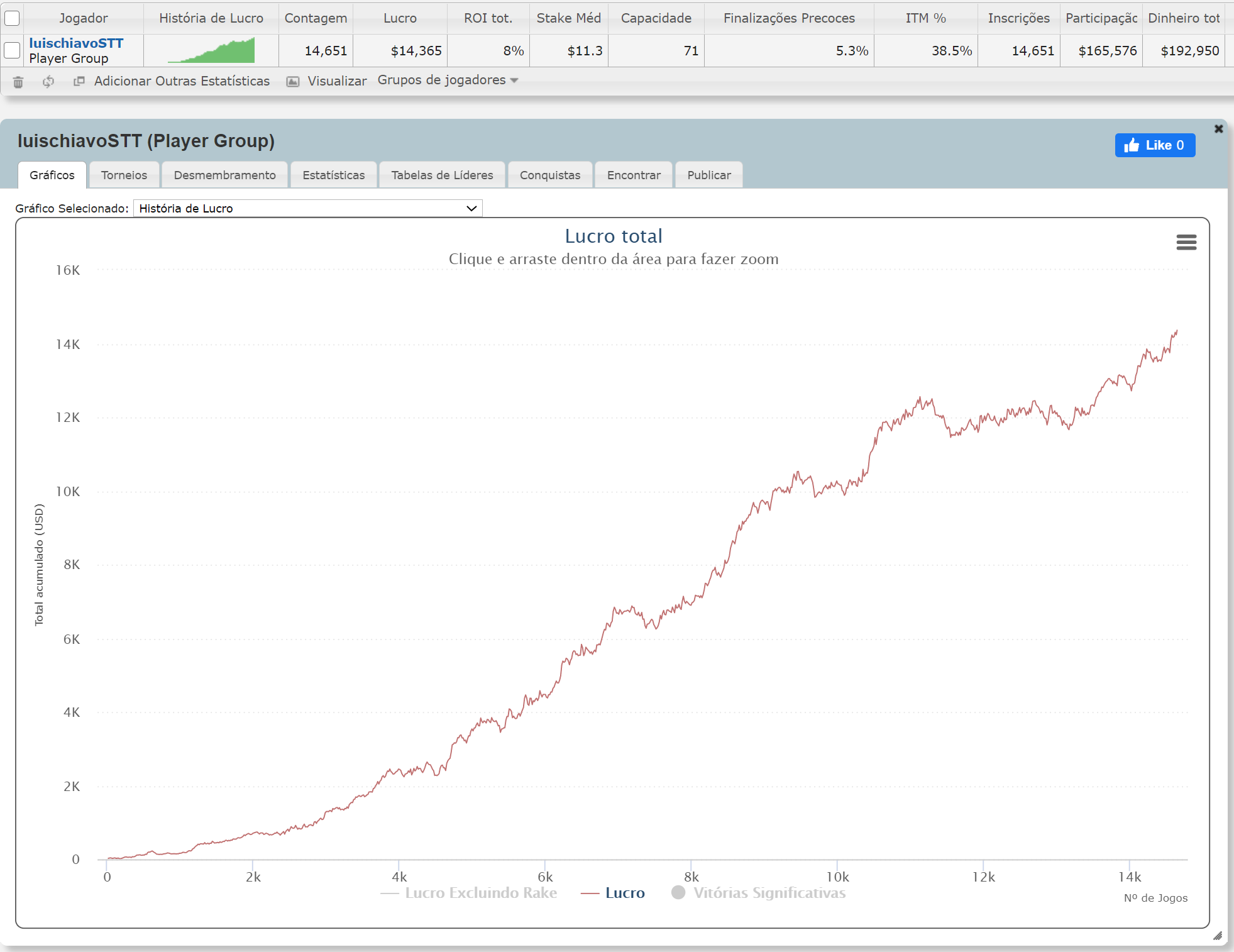Sort by the ITM % column header
This screenshot has width=1234, height=952.
pos(925,18)
